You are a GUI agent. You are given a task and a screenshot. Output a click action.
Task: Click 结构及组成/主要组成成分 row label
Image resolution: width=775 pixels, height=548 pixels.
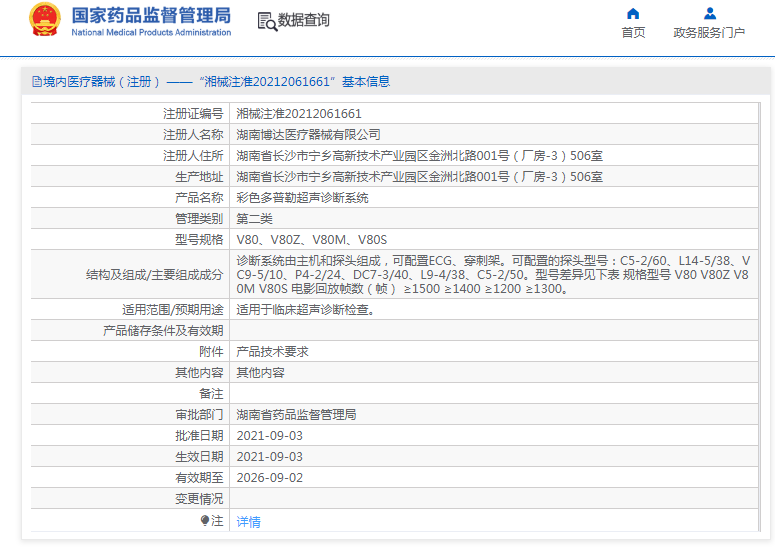coord(155,275)
